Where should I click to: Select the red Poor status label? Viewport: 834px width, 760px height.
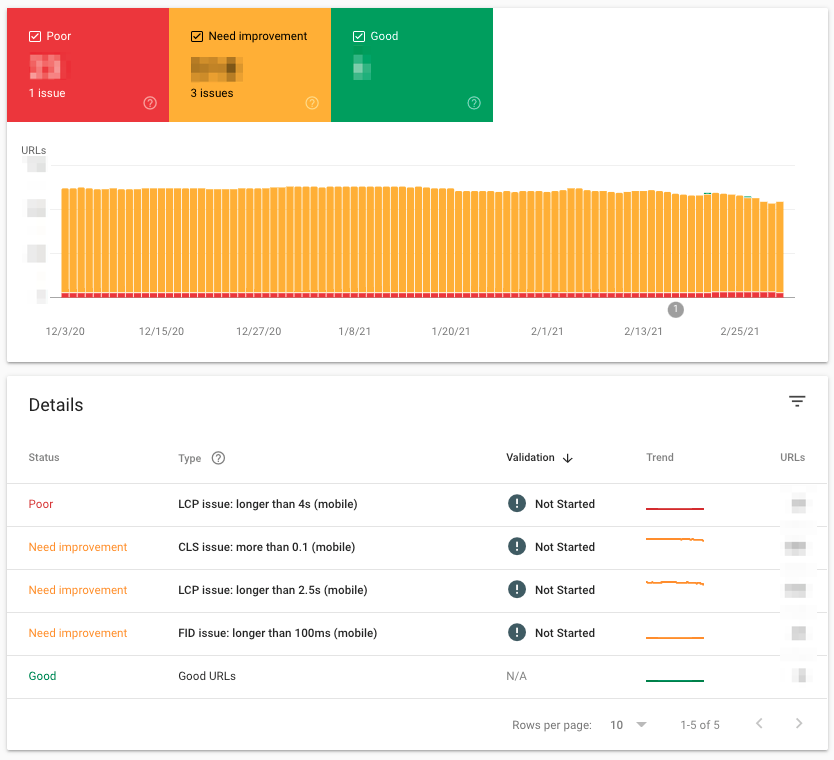41,504
